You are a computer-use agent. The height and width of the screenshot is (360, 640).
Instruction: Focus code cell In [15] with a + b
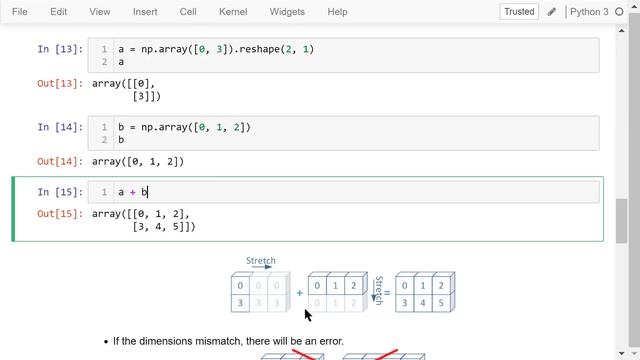(x=343, y=192)
